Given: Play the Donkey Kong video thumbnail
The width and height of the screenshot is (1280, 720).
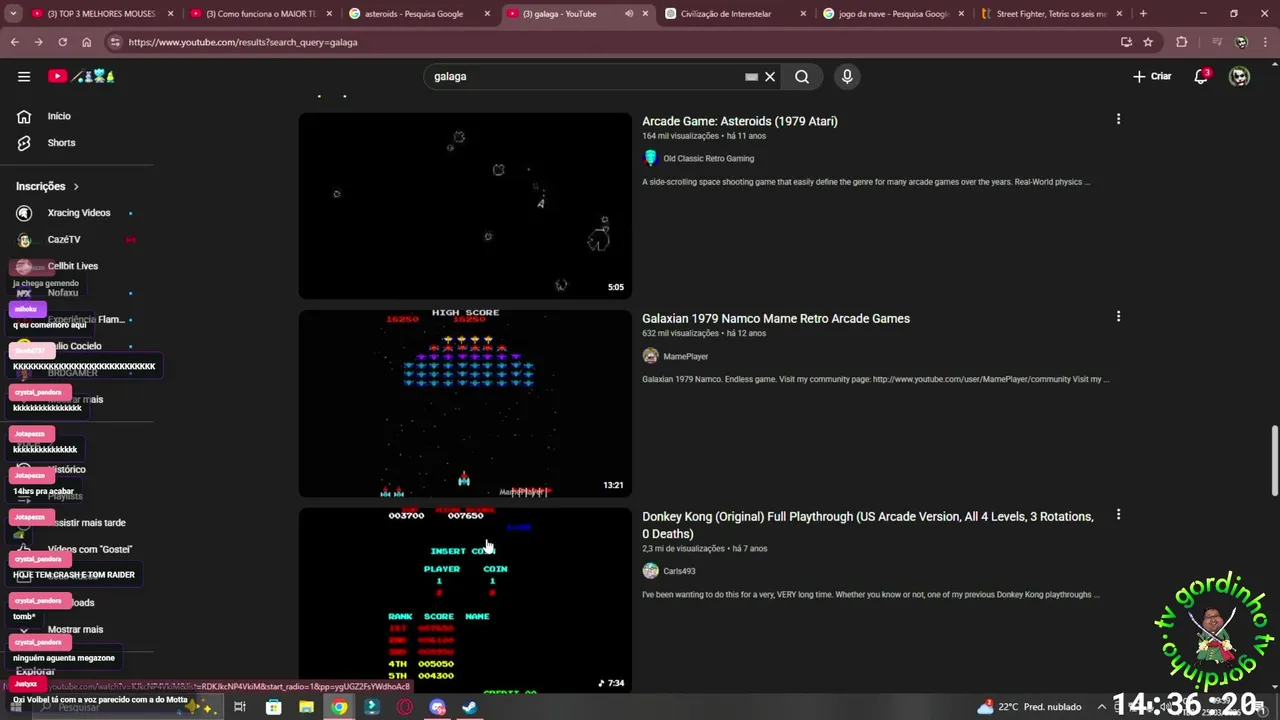Looking at the screenshot, I should [465, 600].
